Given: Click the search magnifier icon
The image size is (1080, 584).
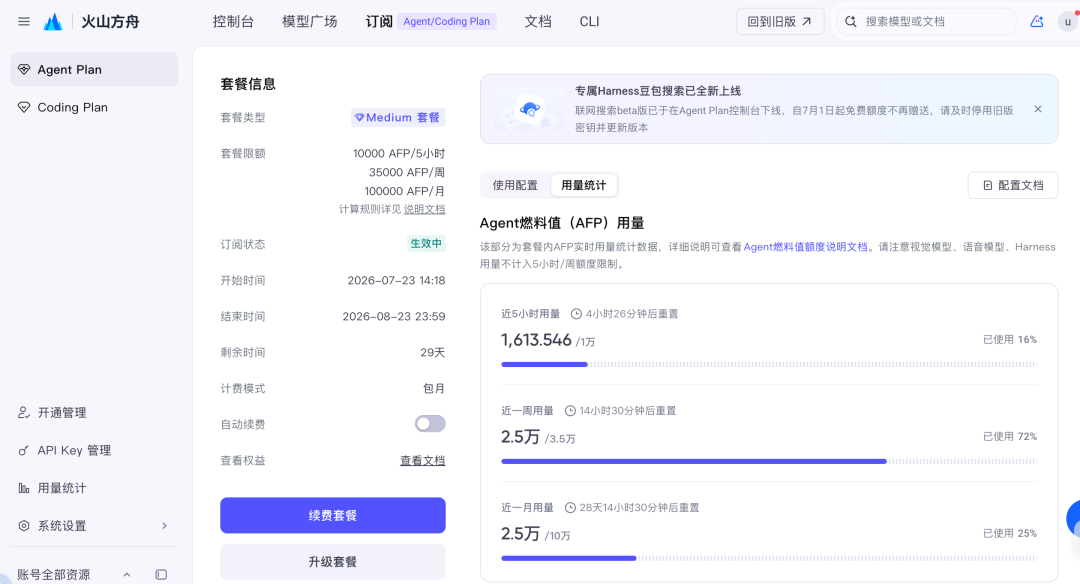Looking at the screenshot, I should [851, 21].
